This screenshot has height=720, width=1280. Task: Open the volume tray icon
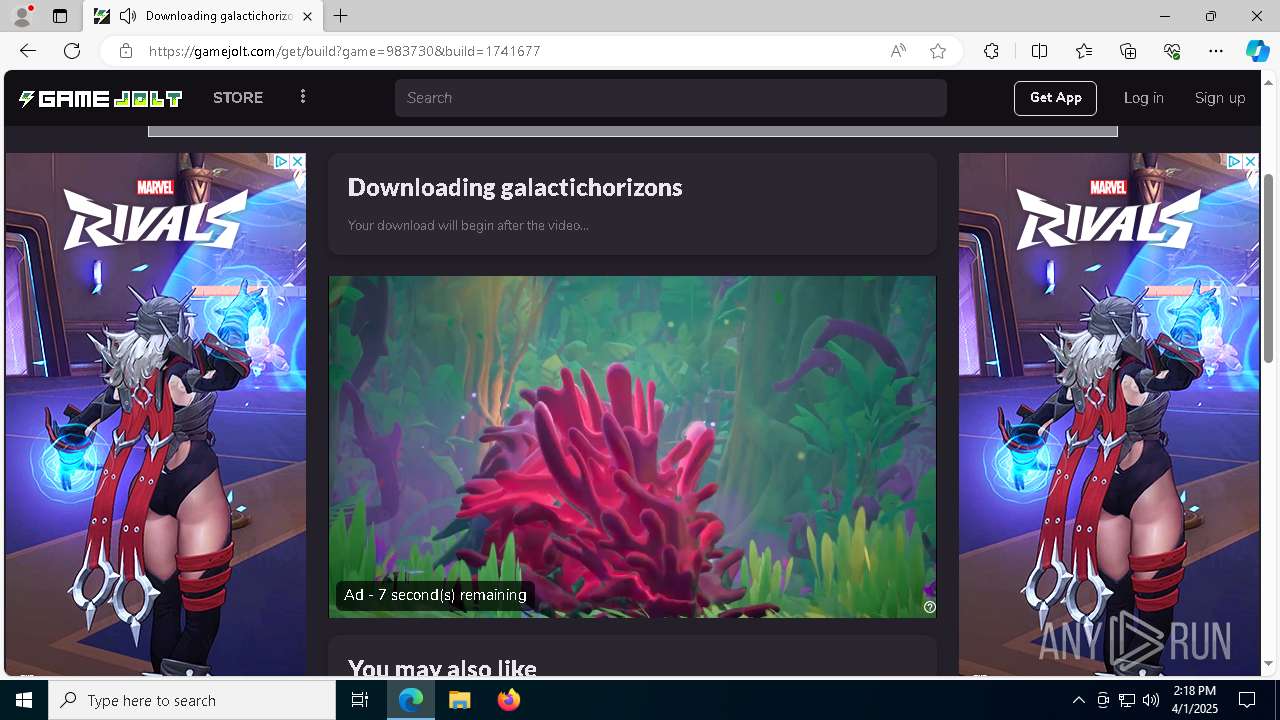click(x=1151, y=700)
